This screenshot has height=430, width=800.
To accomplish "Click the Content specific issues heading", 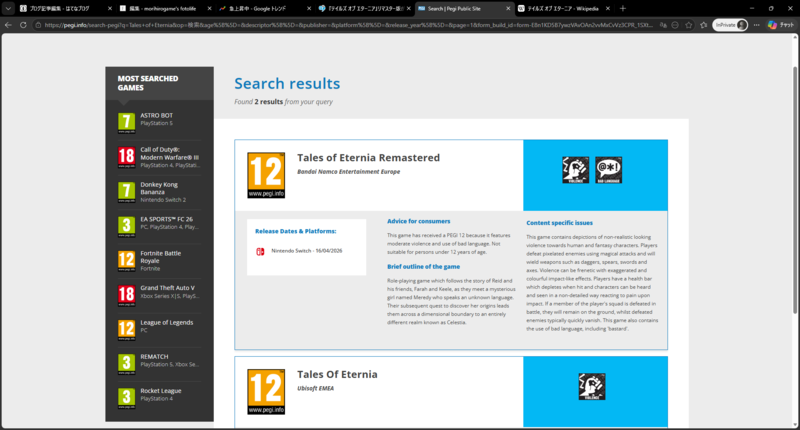I will tap(559, 223).
